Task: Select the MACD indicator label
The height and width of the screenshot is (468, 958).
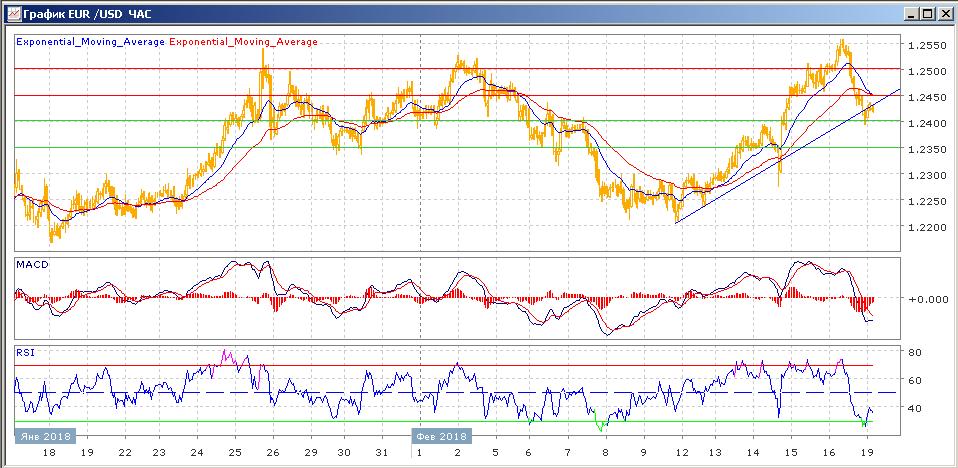Action: (31, 265)
